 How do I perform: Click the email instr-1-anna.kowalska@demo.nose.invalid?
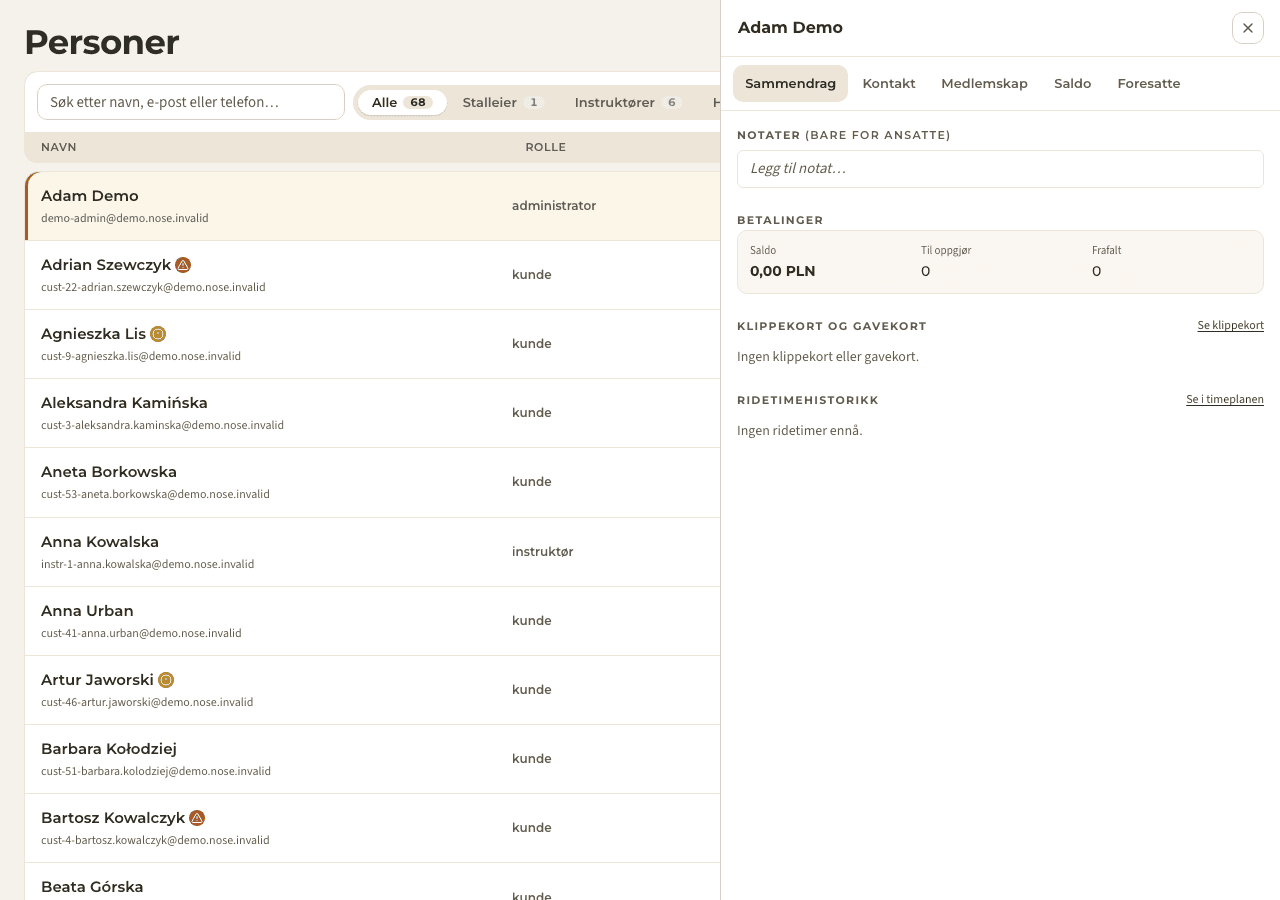pos(148,564)
